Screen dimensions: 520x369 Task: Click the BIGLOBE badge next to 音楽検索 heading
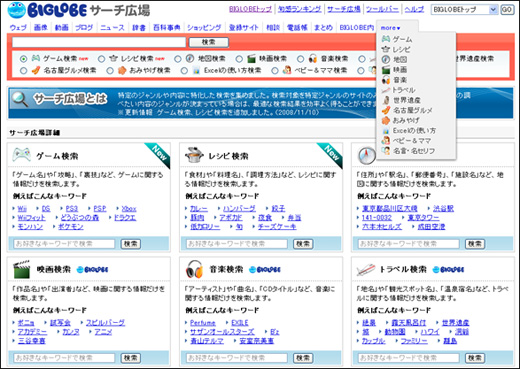(265, 270)
